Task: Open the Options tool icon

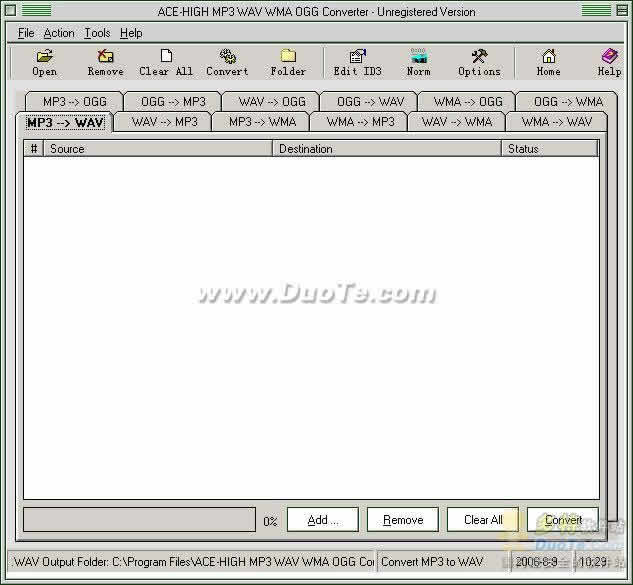Action: pyautogui.click(x=479, y=63)
